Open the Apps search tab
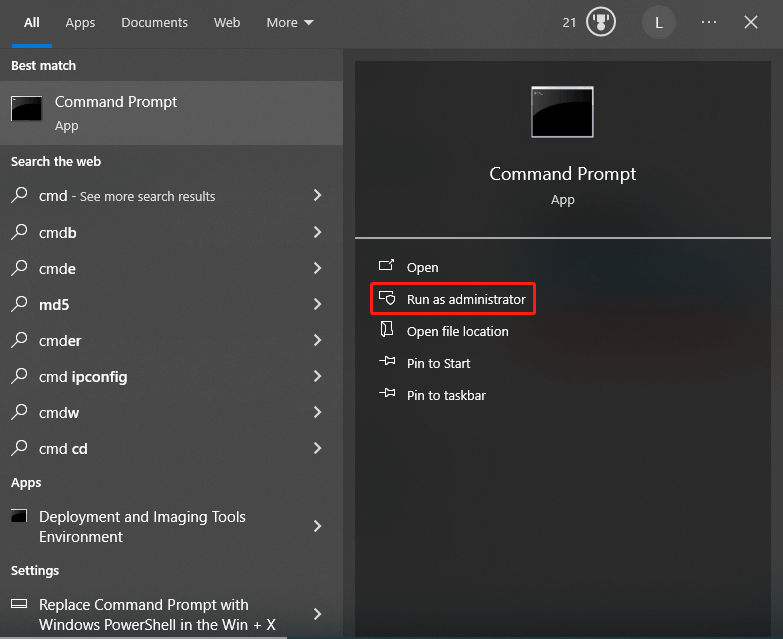 (x=80, y=23)
